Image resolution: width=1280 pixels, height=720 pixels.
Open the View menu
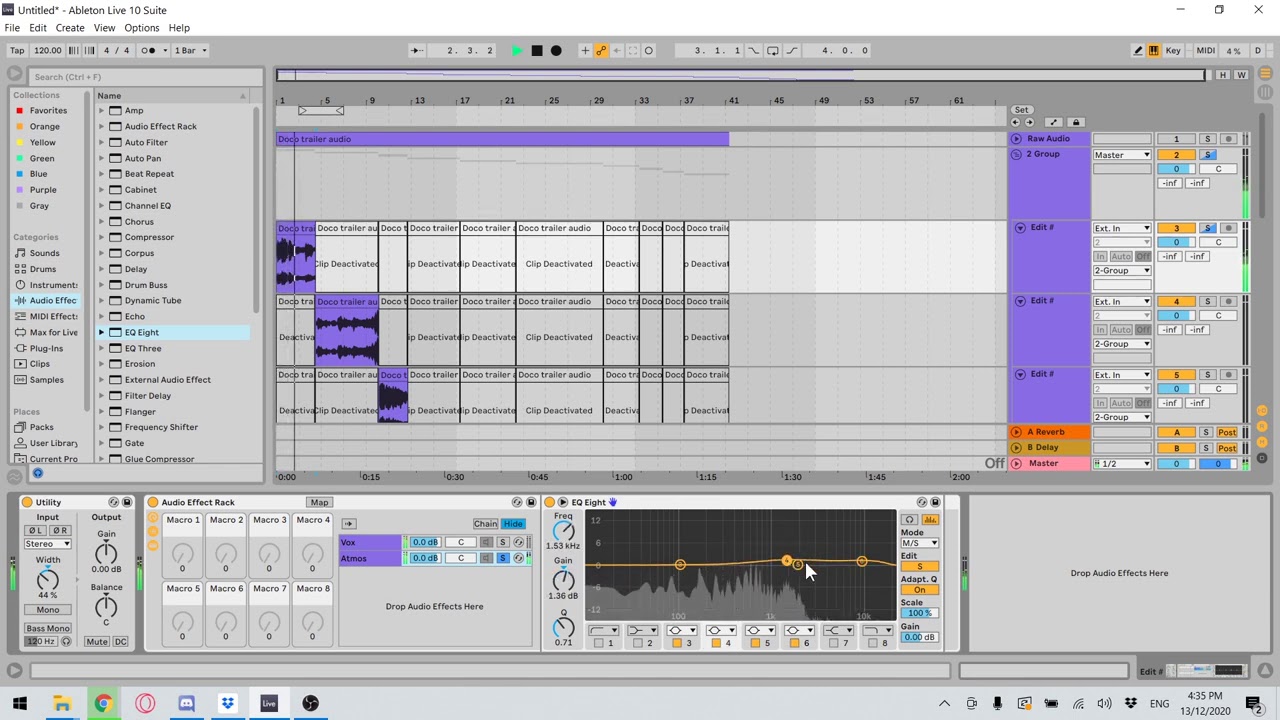click(x=104, y=28)
